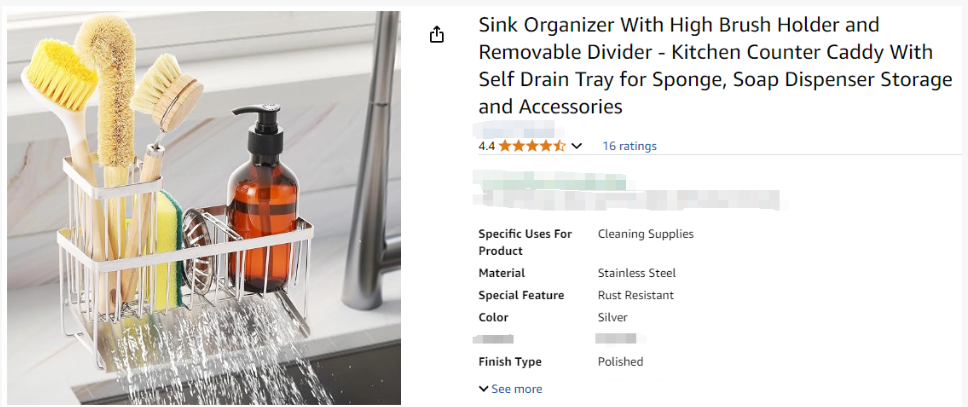This screenshot has width=968, height=407.
Task: Click the Special Feature attribute label
Action: click(x=521, y=295)
